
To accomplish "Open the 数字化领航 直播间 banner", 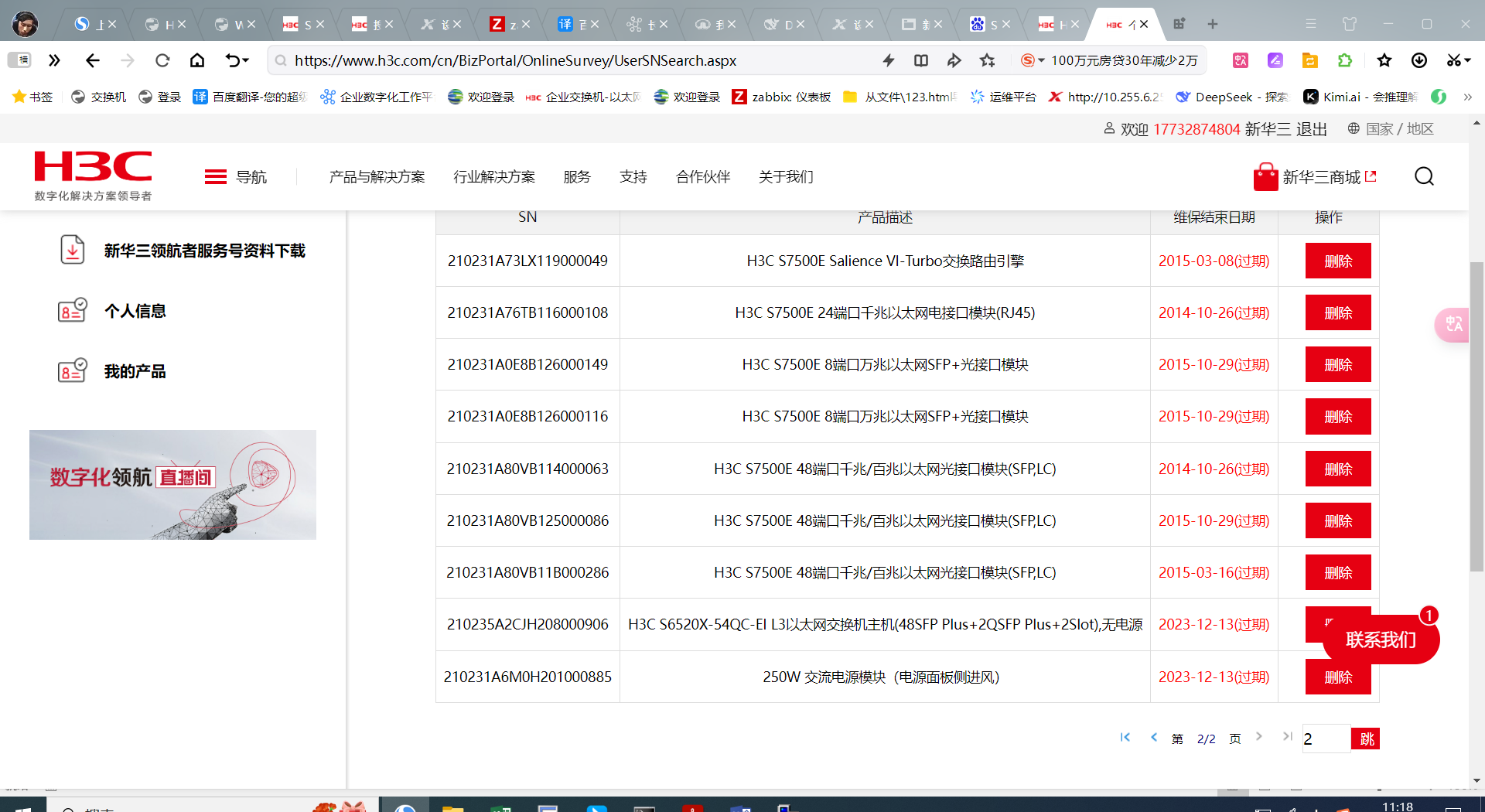I will (x=172, y=485).
